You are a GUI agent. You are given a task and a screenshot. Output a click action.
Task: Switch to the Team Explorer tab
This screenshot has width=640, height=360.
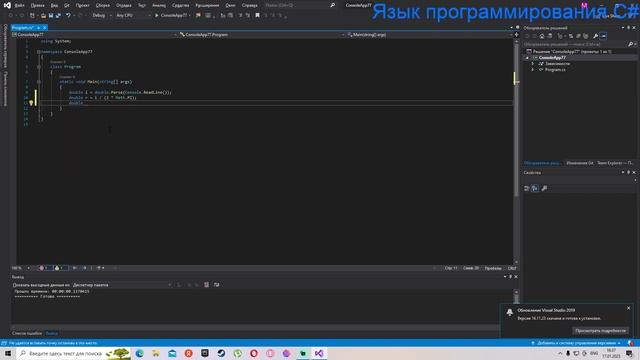point(616,163)
